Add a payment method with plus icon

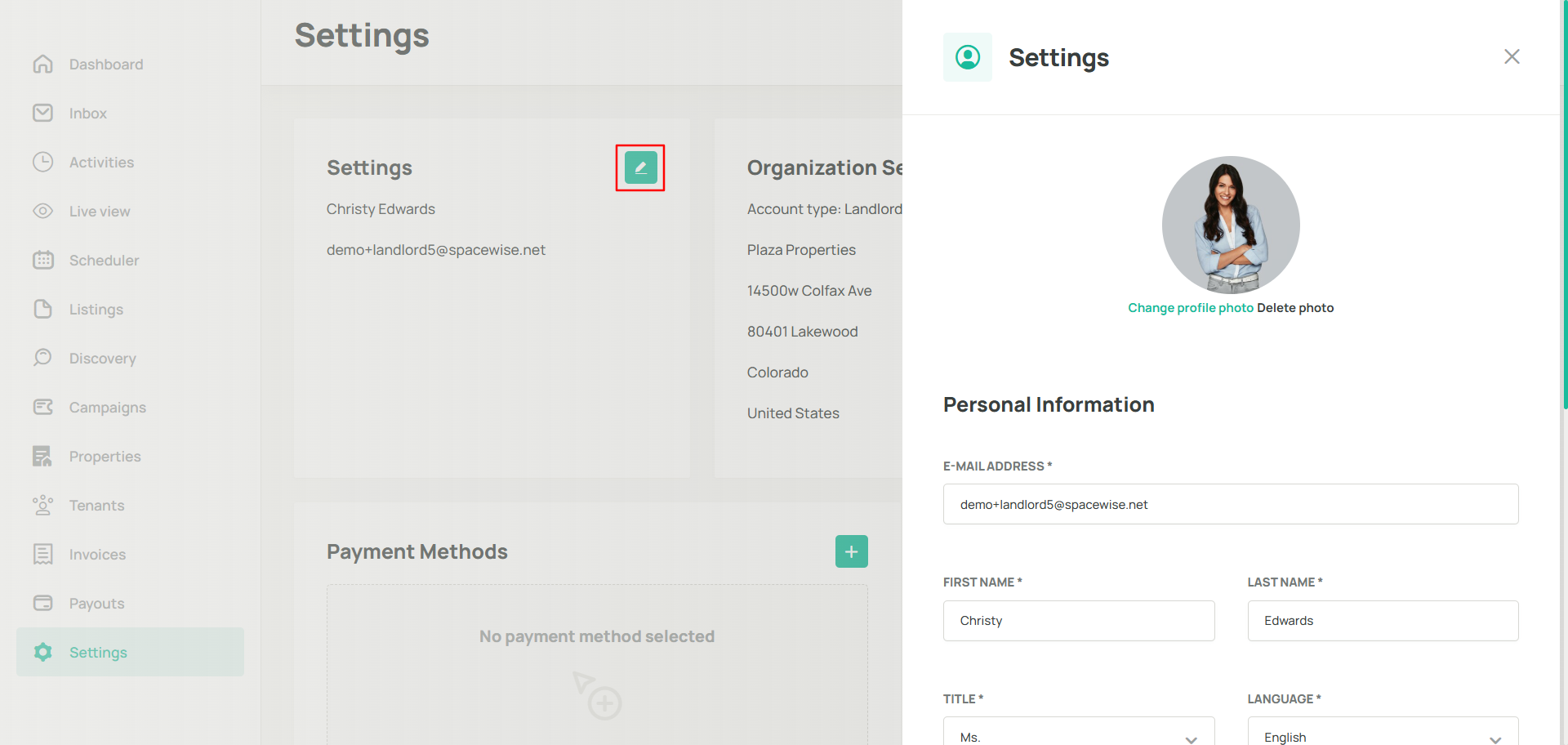pos(851,551)
